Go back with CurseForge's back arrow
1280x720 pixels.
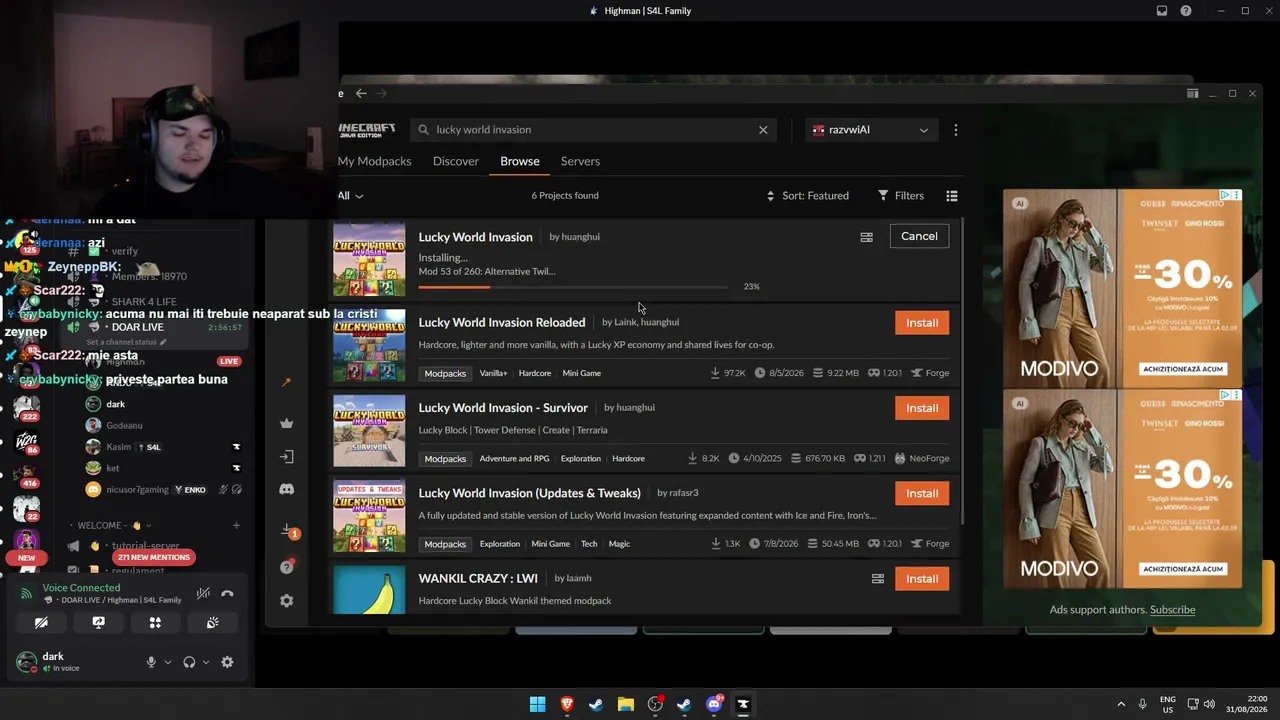click(x=361, y=93)
